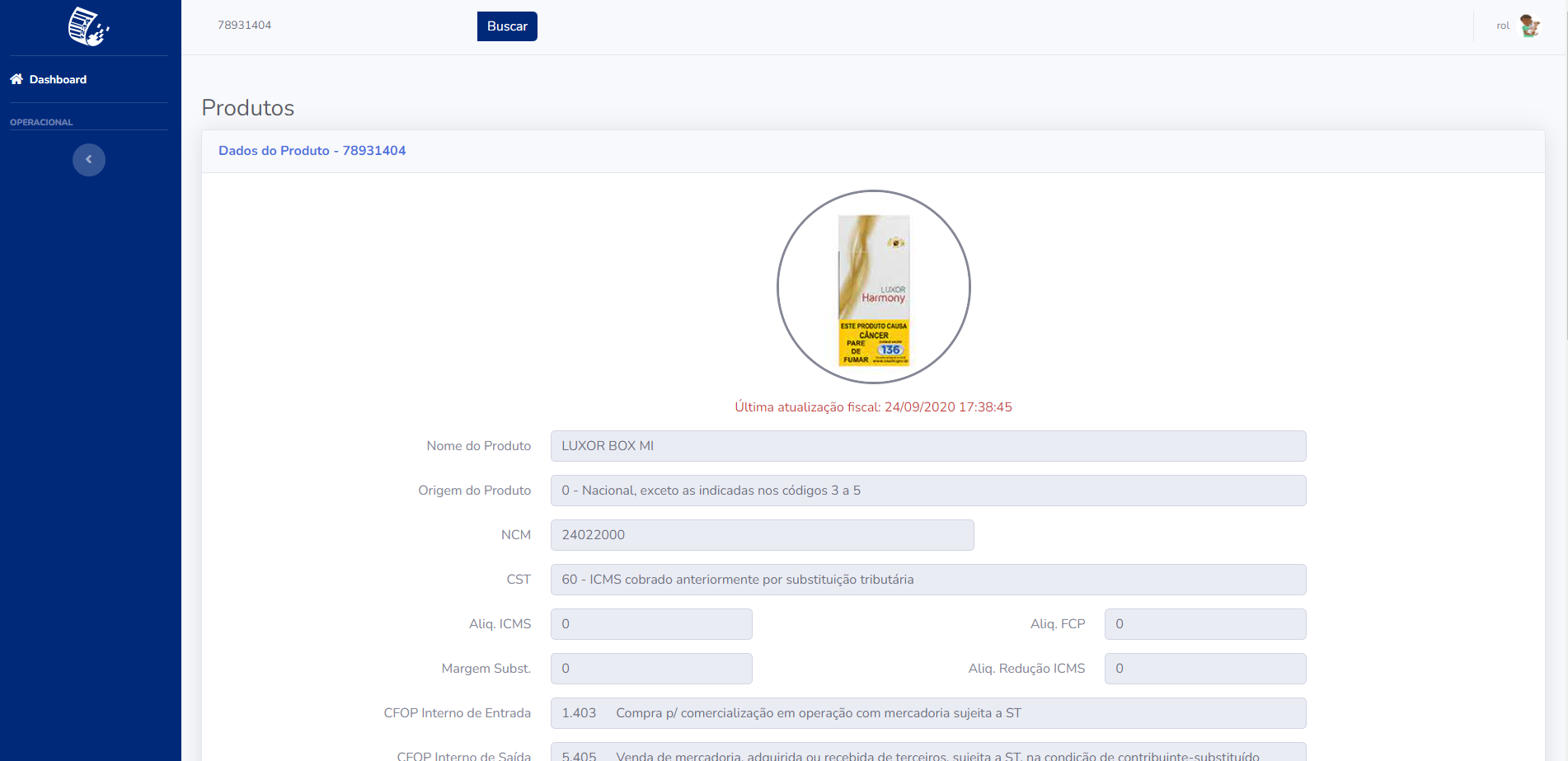Click the Aliq. FCP field

pyautogui.click(x=1205, y=624)
